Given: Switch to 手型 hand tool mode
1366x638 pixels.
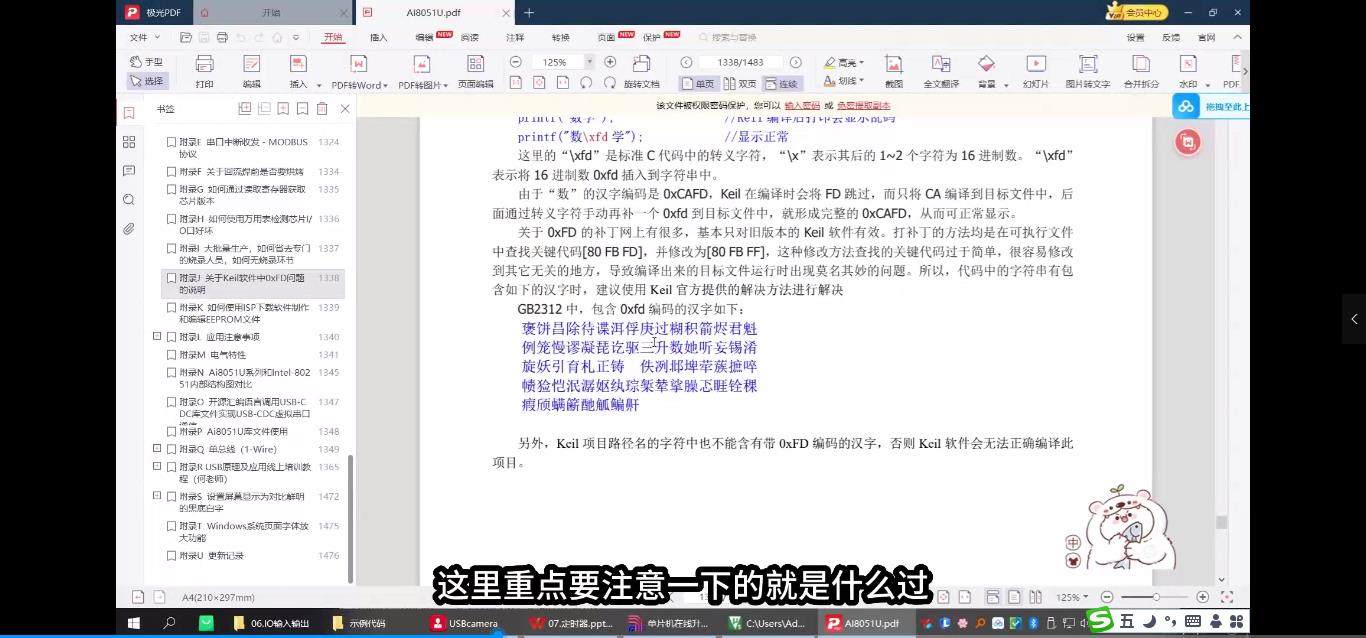Looking at the screenshot, I should [x=145, y=62].
